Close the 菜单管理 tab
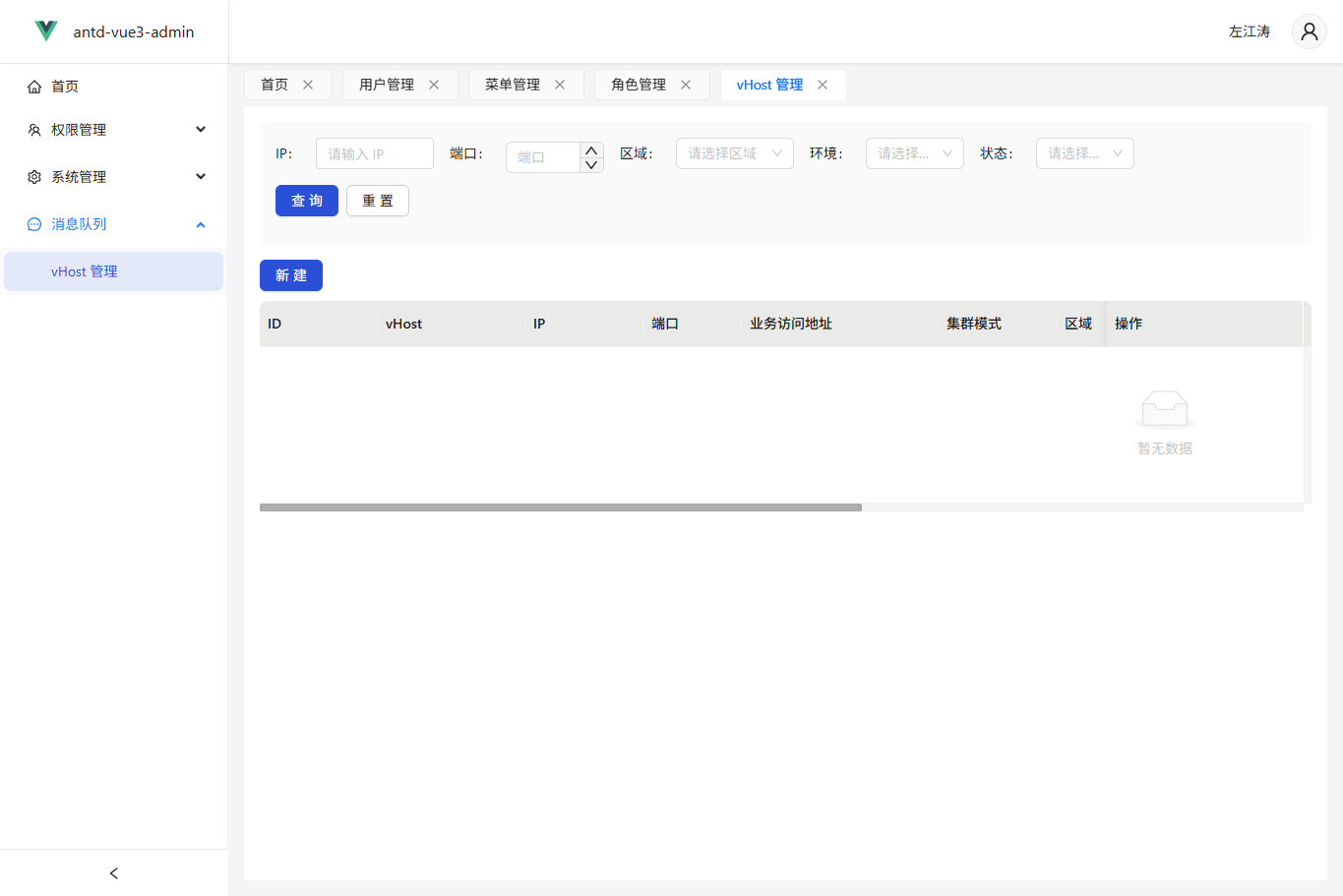Viewport: 1343px width, 896px height. tap(560, 85)
